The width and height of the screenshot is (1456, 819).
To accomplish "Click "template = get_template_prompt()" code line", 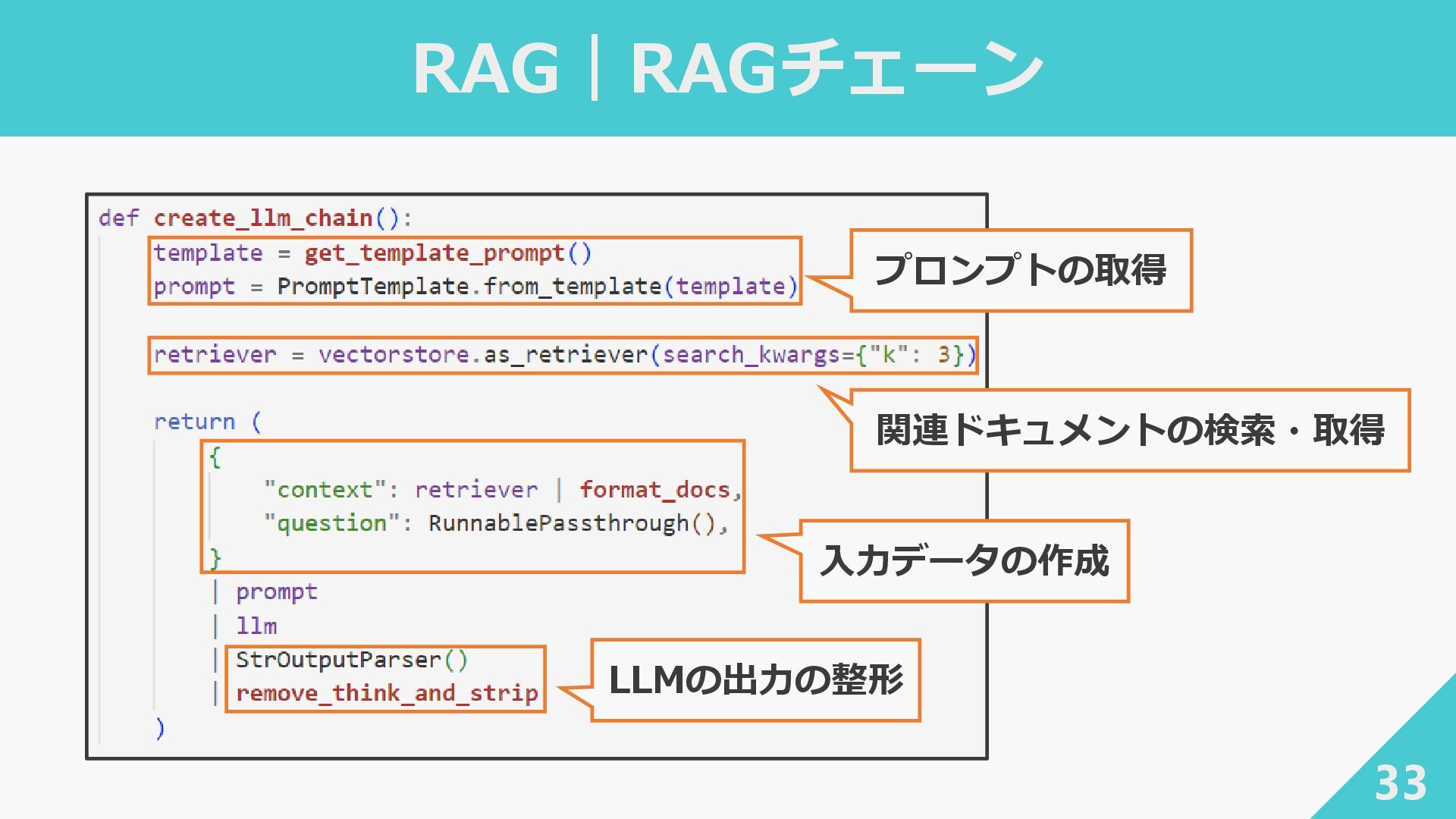I will point(372,253).
